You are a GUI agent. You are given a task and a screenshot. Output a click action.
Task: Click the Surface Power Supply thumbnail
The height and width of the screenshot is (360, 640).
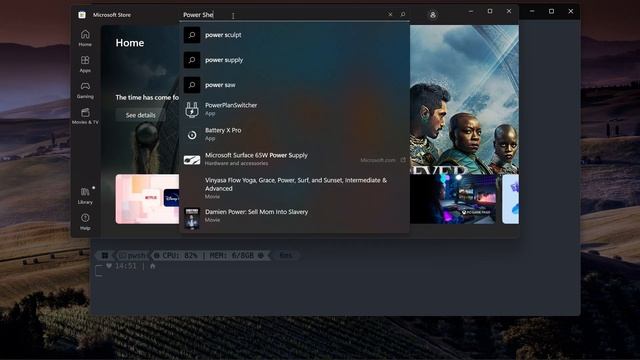point(192,160)
